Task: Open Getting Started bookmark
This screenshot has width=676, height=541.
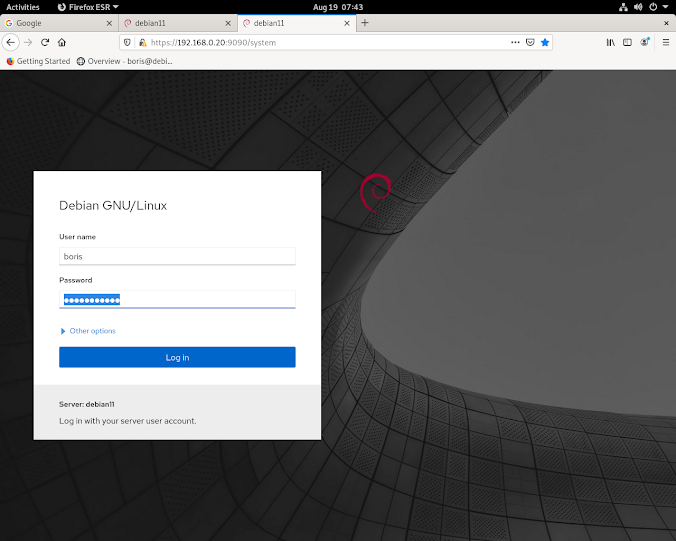Action: coord(38,61)
